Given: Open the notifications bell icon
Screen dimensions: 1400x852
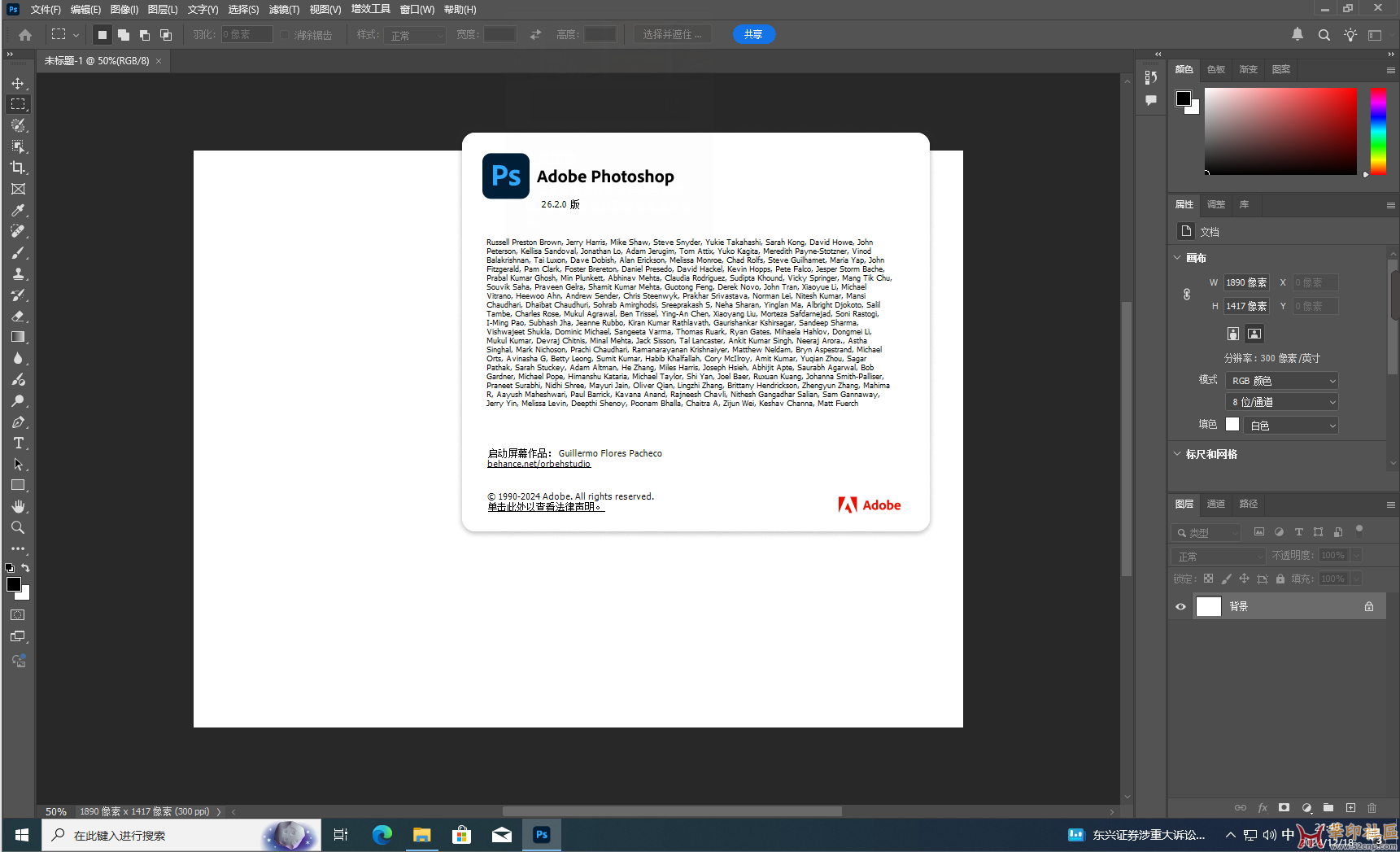Looking at the screenshot, I should 1298,34.
